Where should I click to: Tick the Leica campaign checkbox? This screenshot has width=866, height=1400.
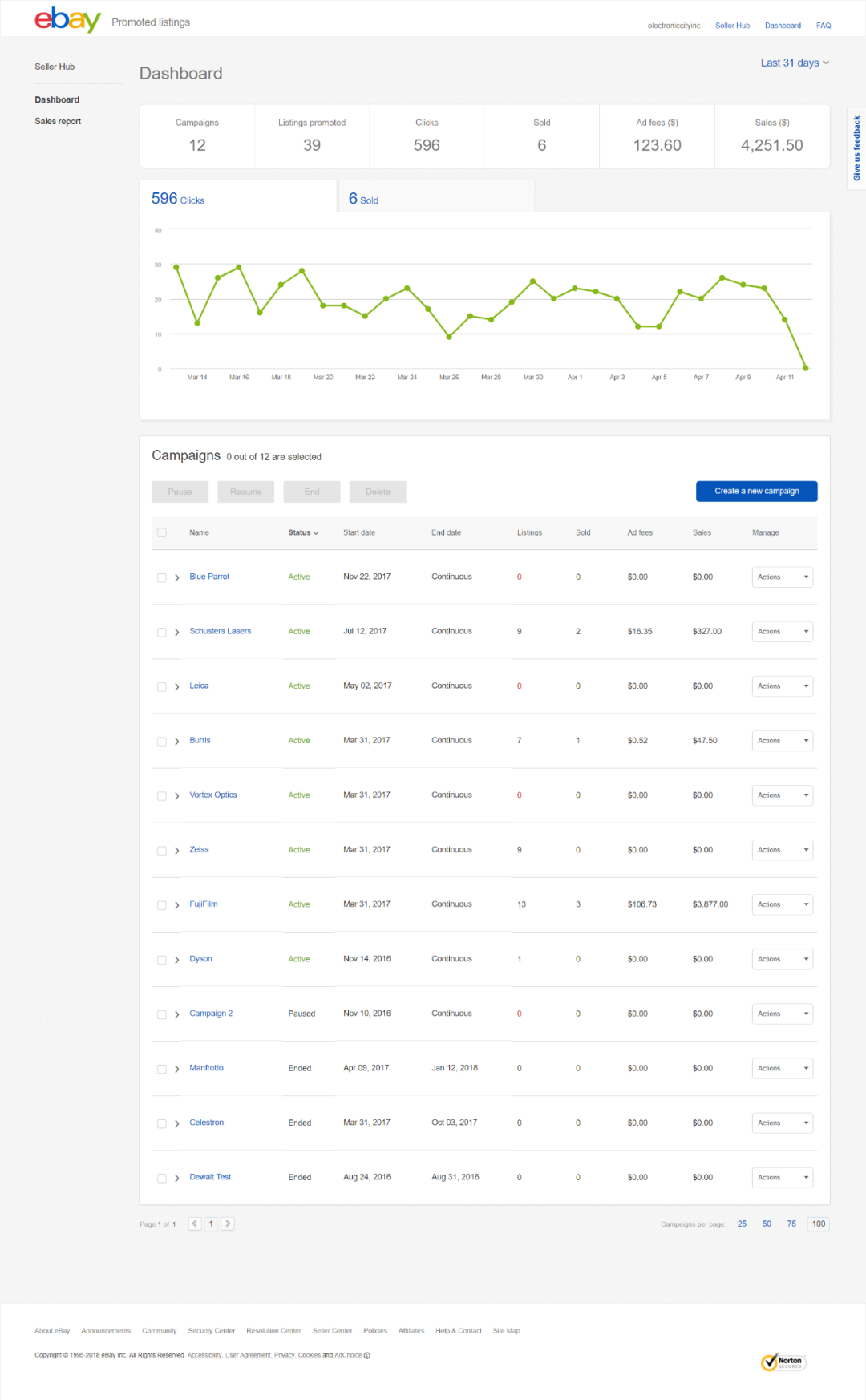pyautogui.click(x=162, y=686)
